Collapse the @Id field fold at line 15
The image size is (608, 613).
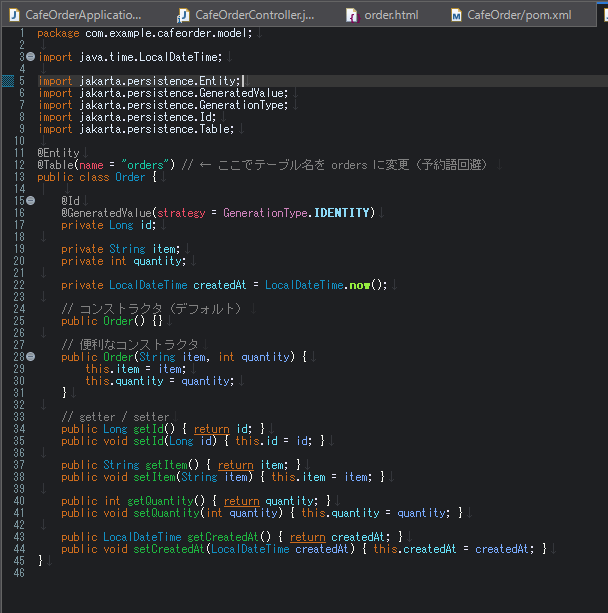pos(31,201)
